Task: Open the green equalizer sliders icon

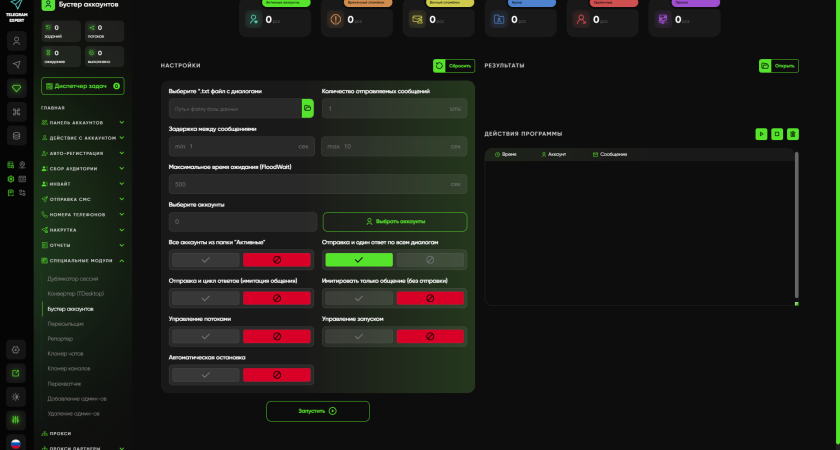Action: tap(16, 421)
